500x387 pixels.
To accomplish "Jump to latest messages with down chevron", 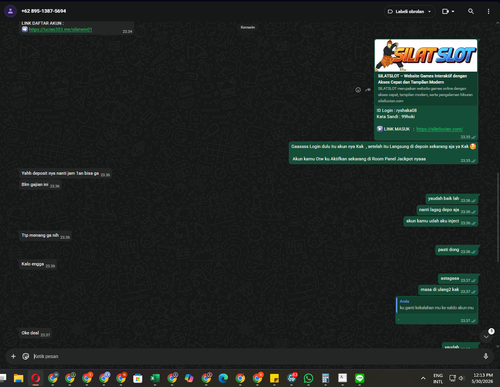I will (x=486, y=336).
